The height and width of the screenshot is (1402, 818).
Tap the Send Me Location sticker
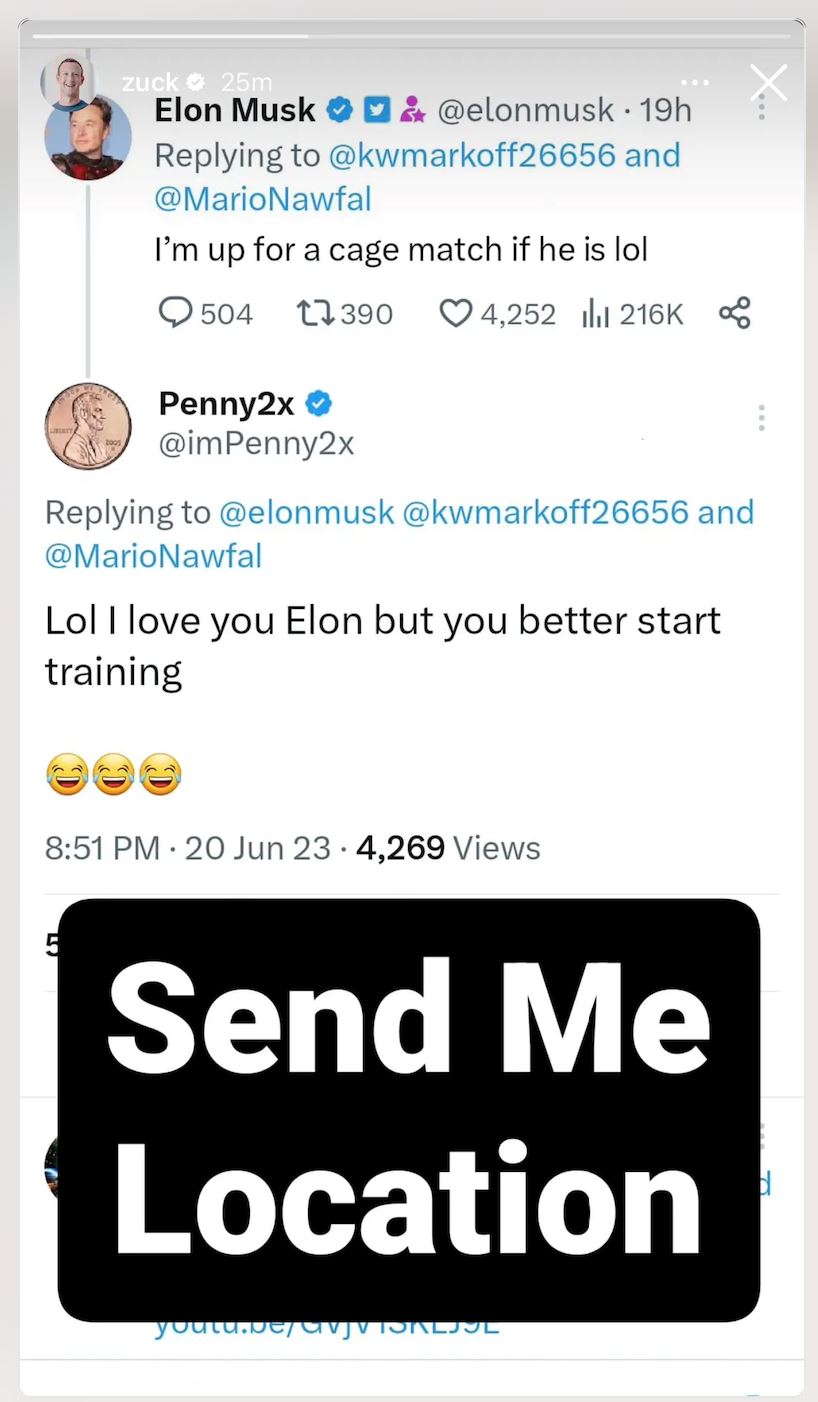[409, 1110]
